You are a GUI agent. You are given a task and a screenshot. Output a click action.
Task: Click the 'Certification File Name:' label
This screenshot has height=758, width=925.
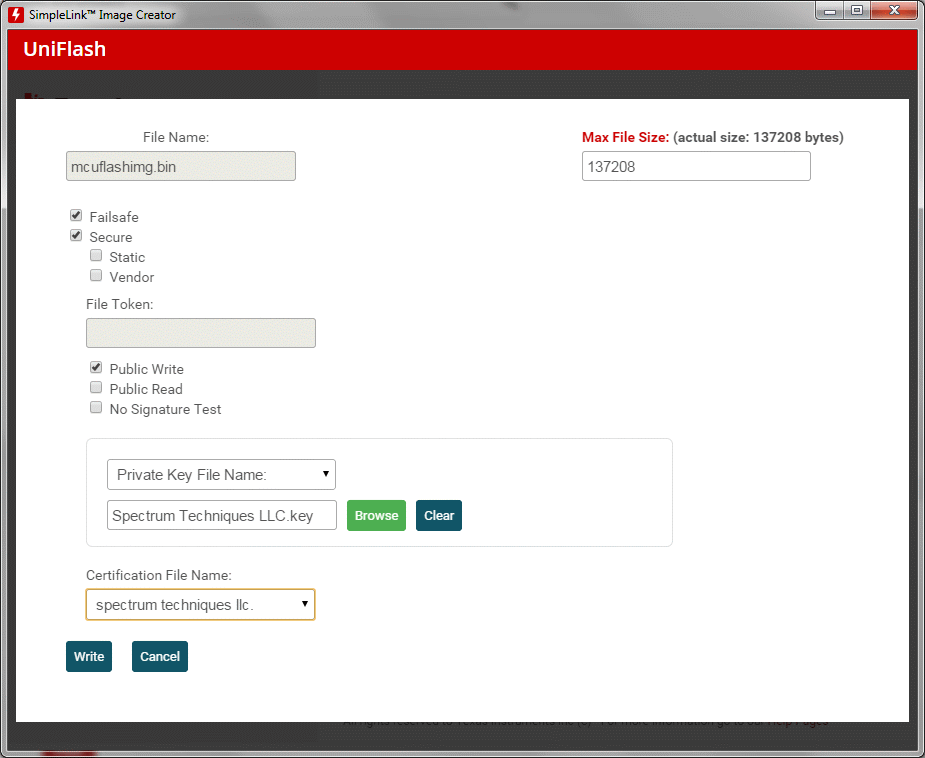159,575
